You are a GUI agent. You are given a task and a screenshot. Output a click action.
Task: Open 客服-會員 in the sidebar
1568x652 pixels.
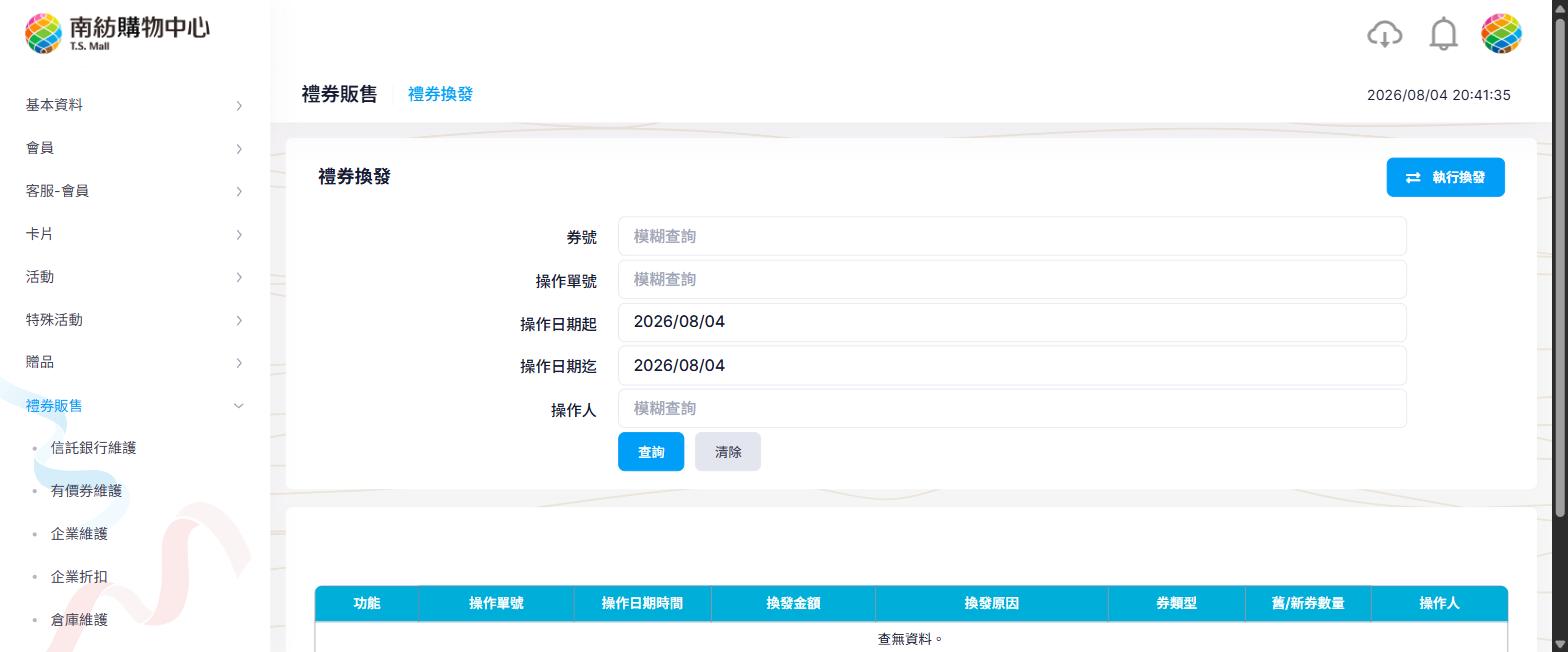tap(57, 191)
